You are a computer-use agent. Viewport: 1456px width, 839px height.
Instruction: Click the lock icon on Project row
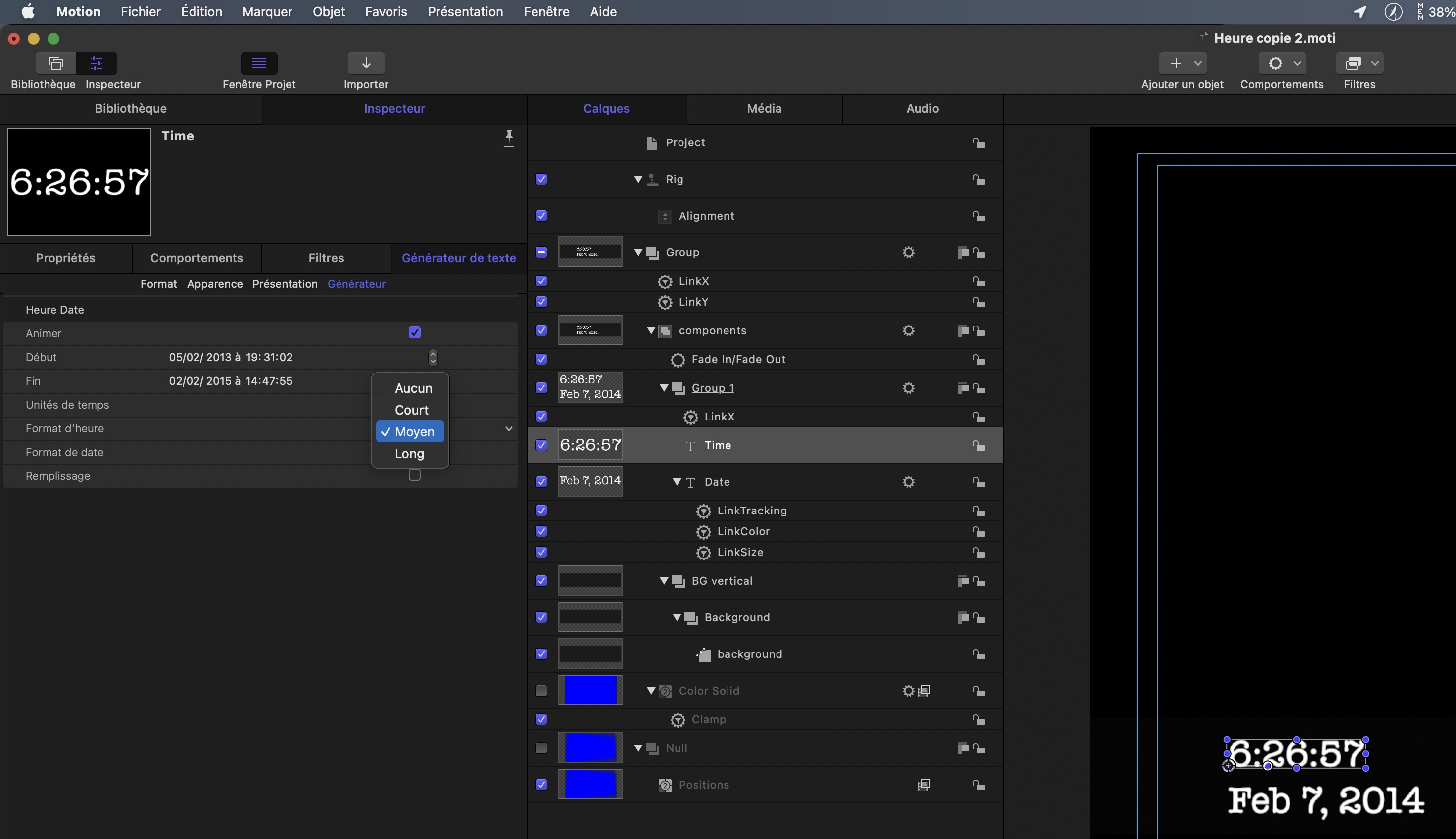pos(978,143)
